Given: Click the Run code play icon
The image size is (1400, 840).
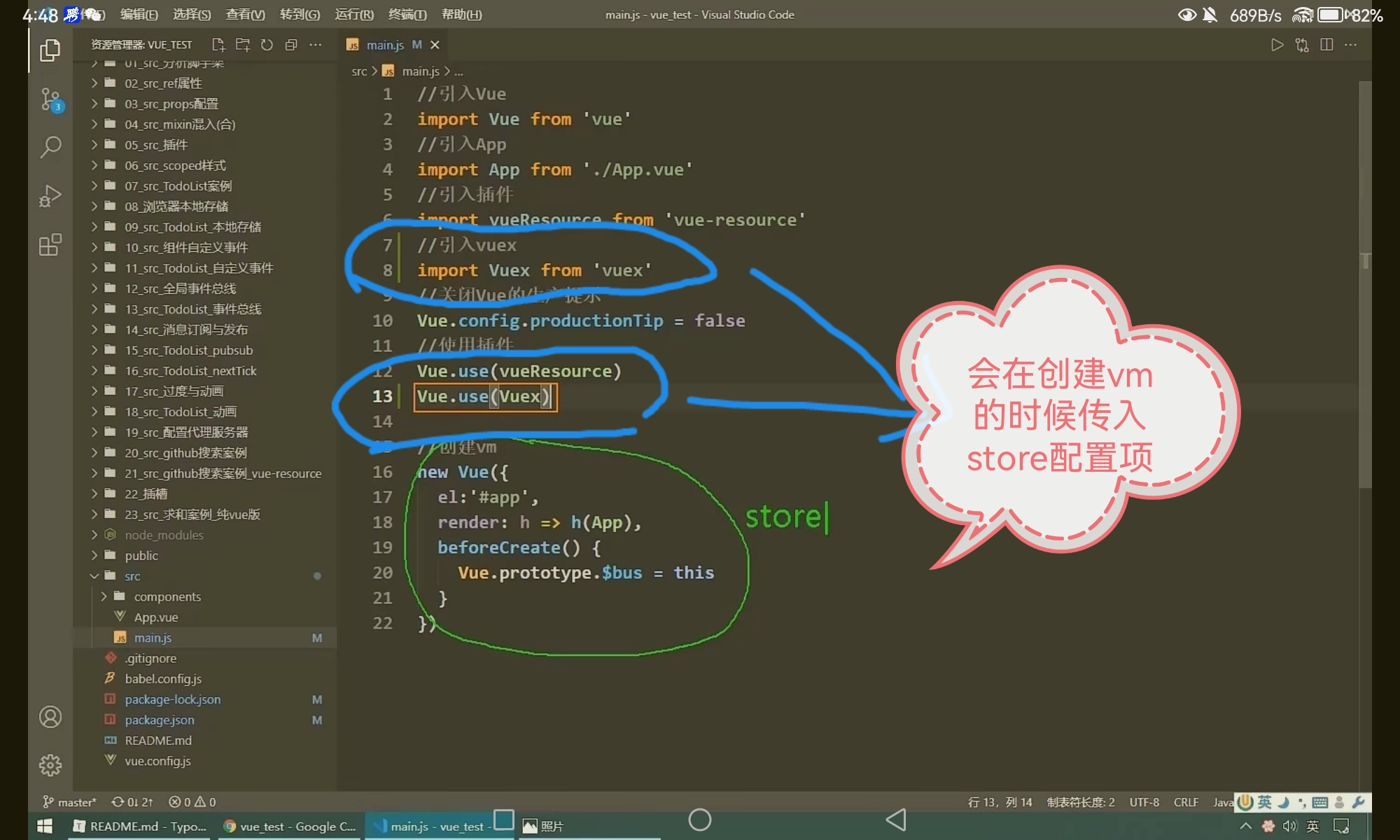Looking at the screenshot, I should (x=1277, y=45).
